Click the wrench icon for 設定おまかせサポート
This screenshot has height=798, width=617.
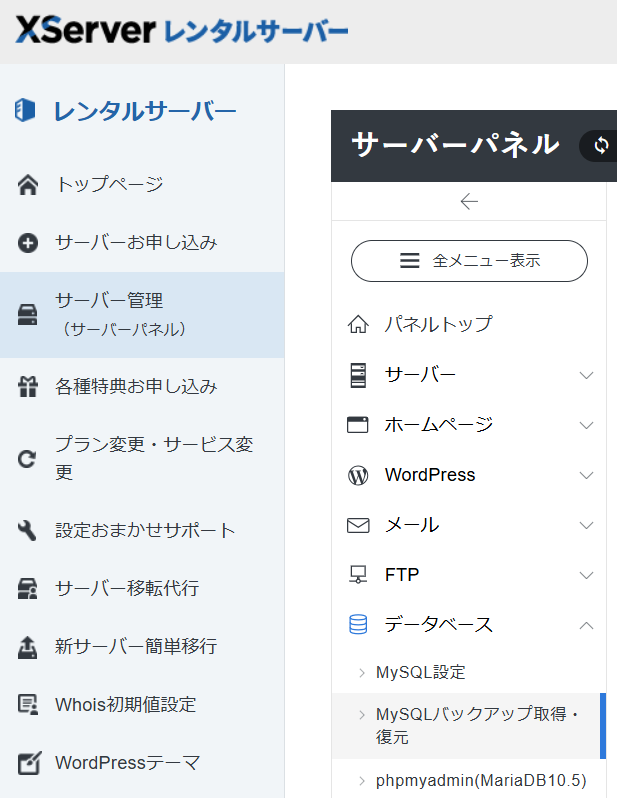point(28,531)
